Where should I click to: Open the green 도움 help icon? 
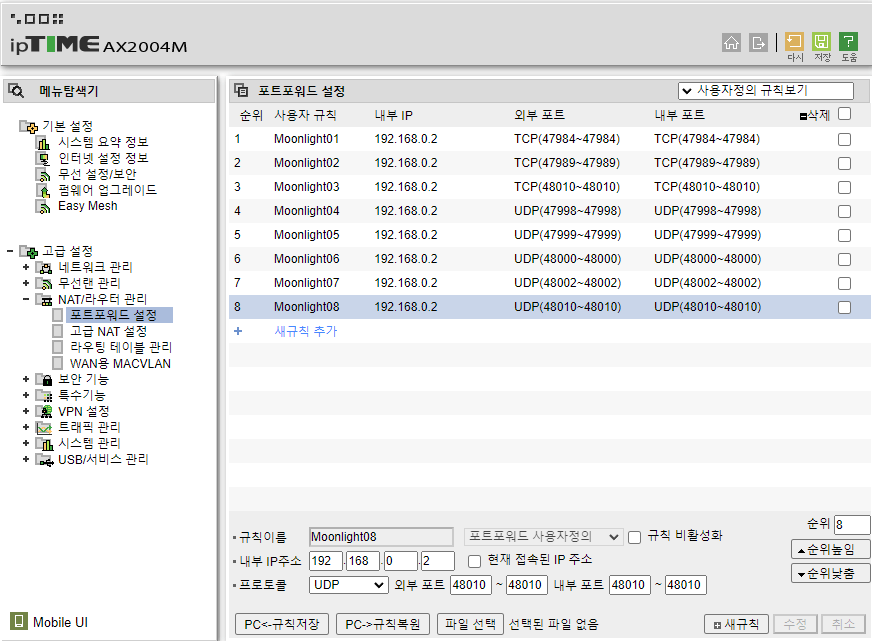[848, 42]
